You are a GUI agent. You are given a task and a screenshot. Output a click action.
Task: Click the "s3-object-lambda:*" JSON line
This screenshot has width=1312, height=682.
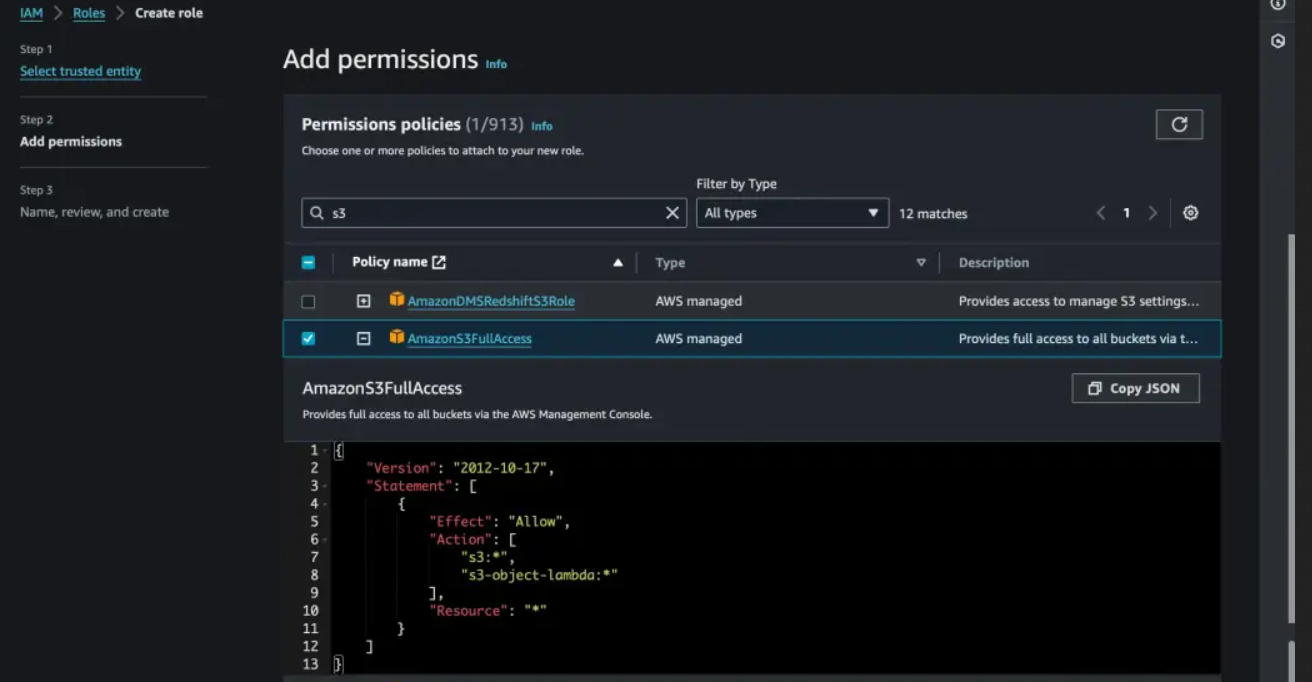[x=539, y=575]
